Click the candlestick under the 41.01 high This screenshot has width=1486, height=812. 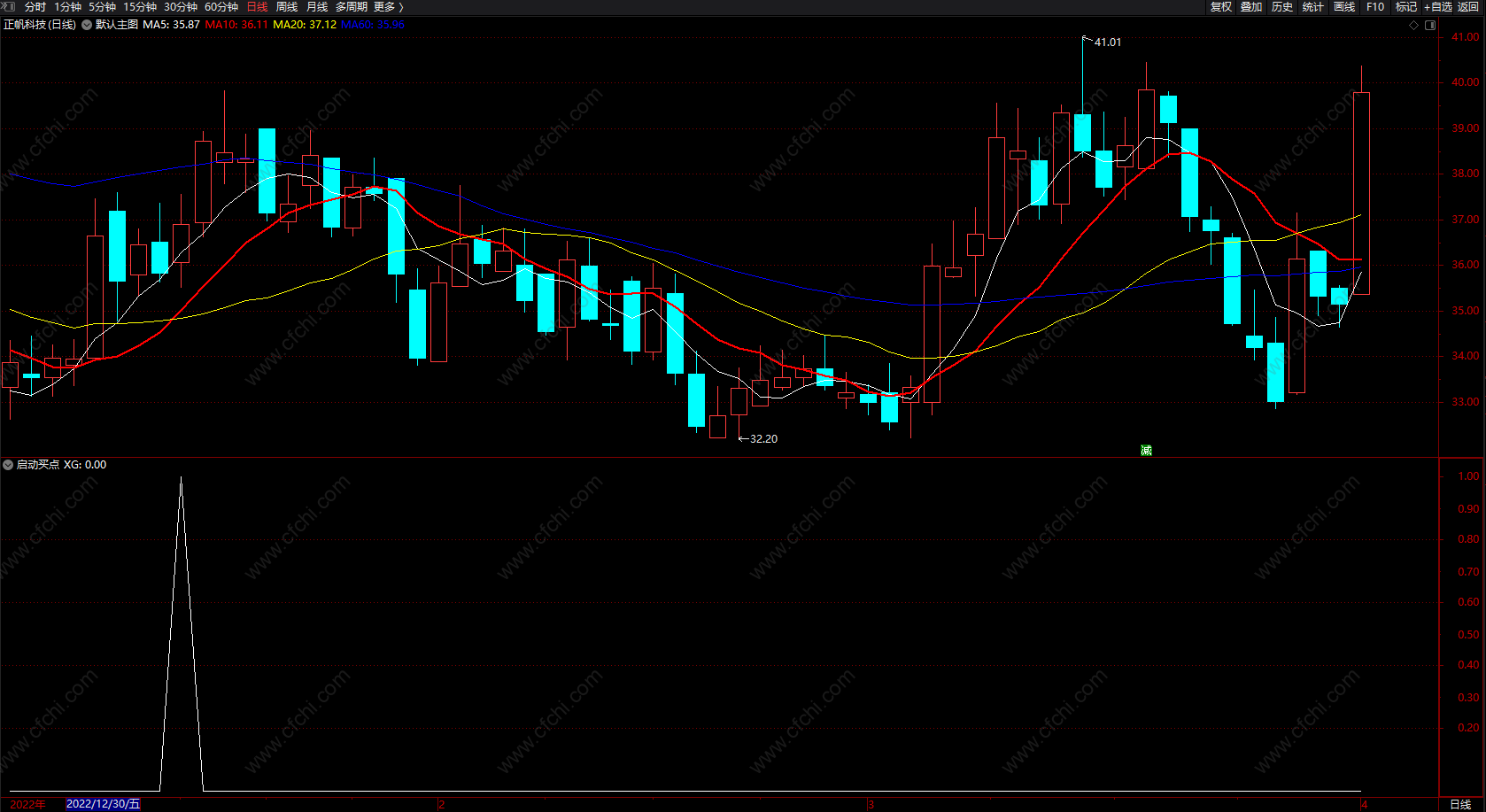(x=1082, y=133)
